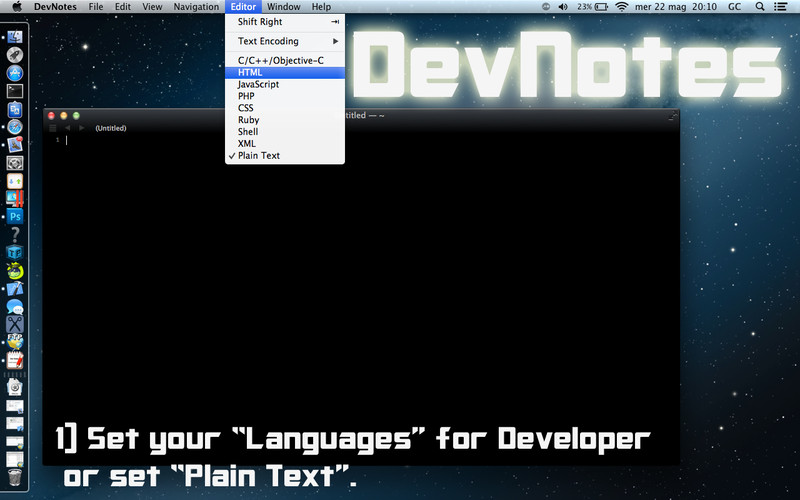Open Terminal from the dock
Screen dimensions: 800x500
(15, 91)
